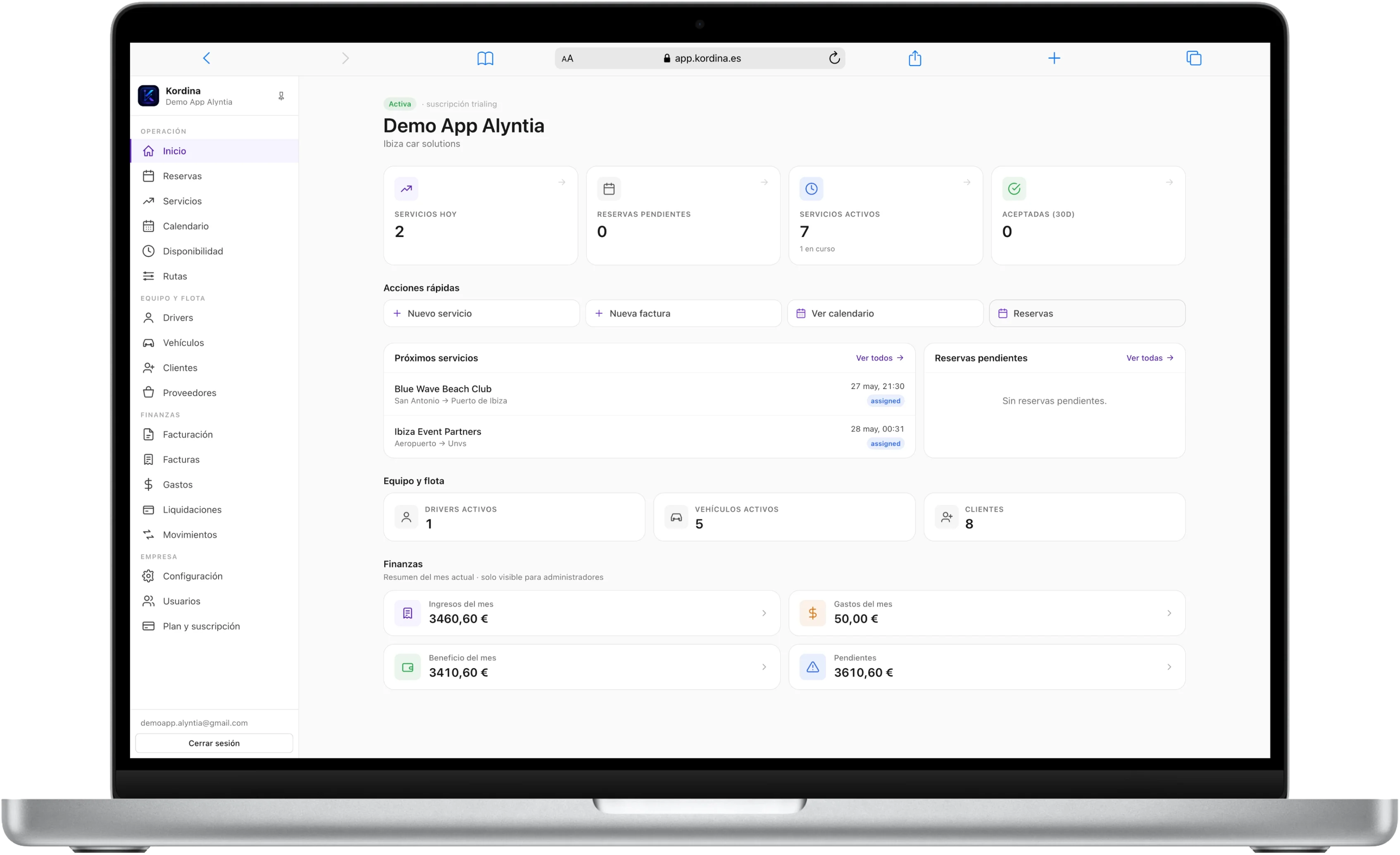Click the Gastos del mes dollar icon
Viewport: 1400px width, 855px height.
point(812,613)
